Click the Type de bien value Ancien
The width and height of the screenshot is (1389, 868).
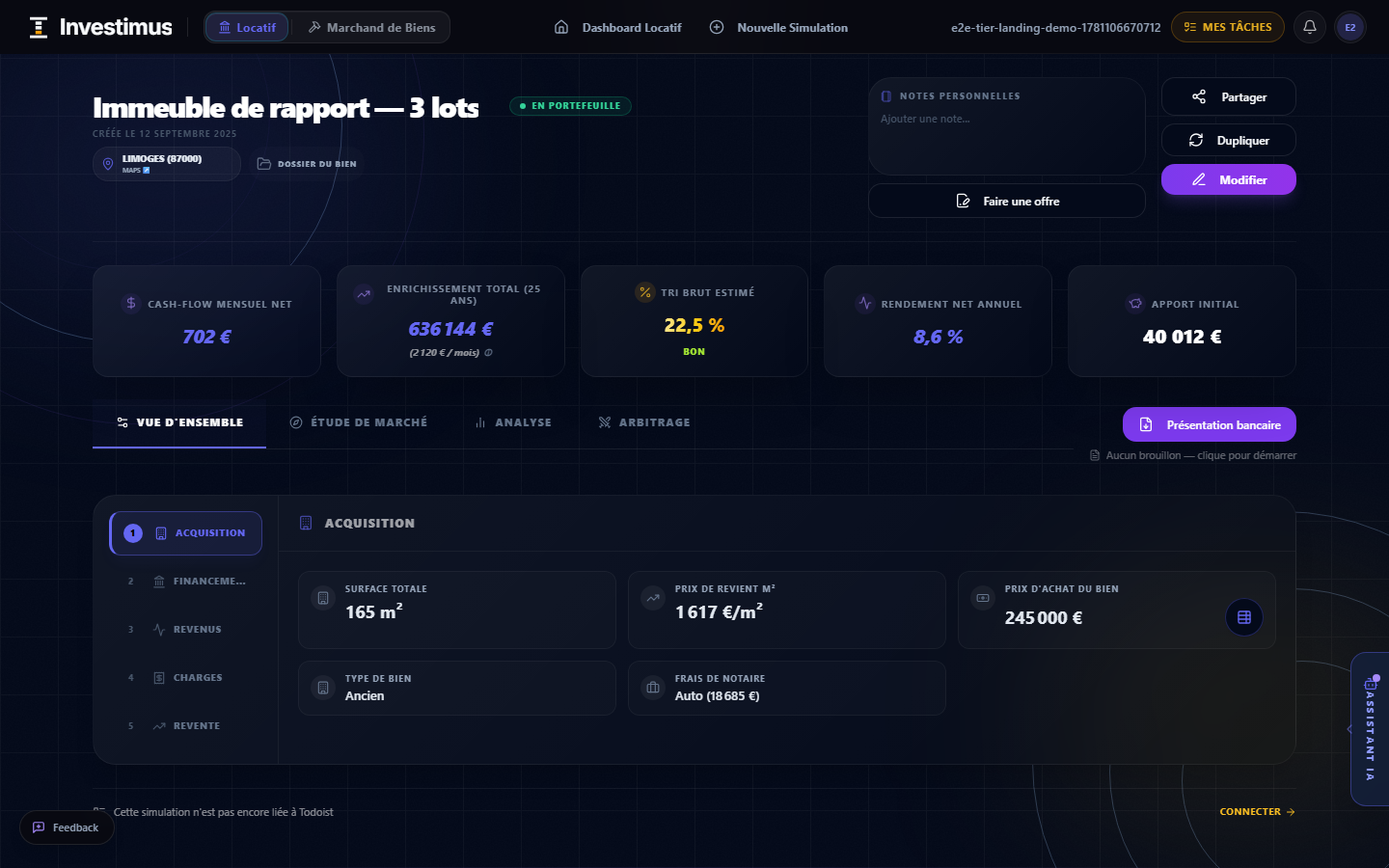(365, 696)
